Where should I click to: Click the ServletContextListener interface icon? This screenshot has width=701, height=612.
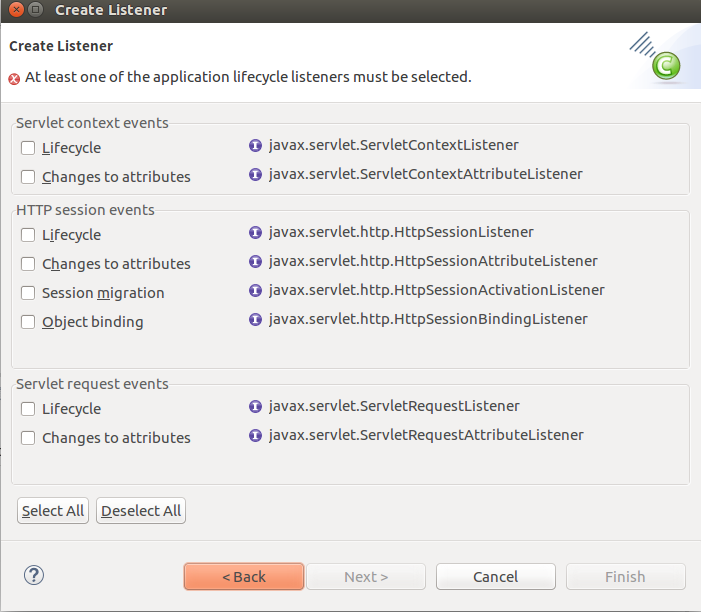256,146
